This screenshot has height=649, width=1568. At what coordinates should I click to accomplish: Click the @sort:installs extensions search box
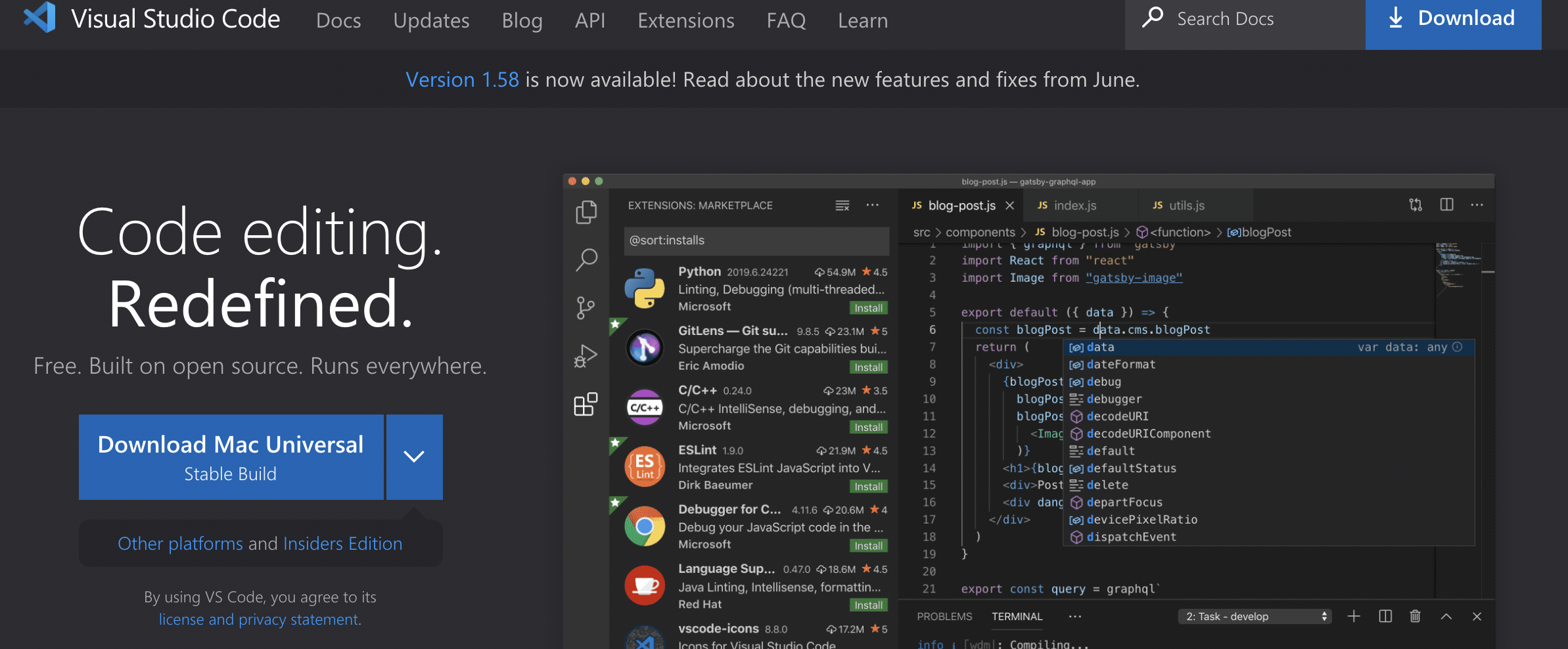point(756,240)
